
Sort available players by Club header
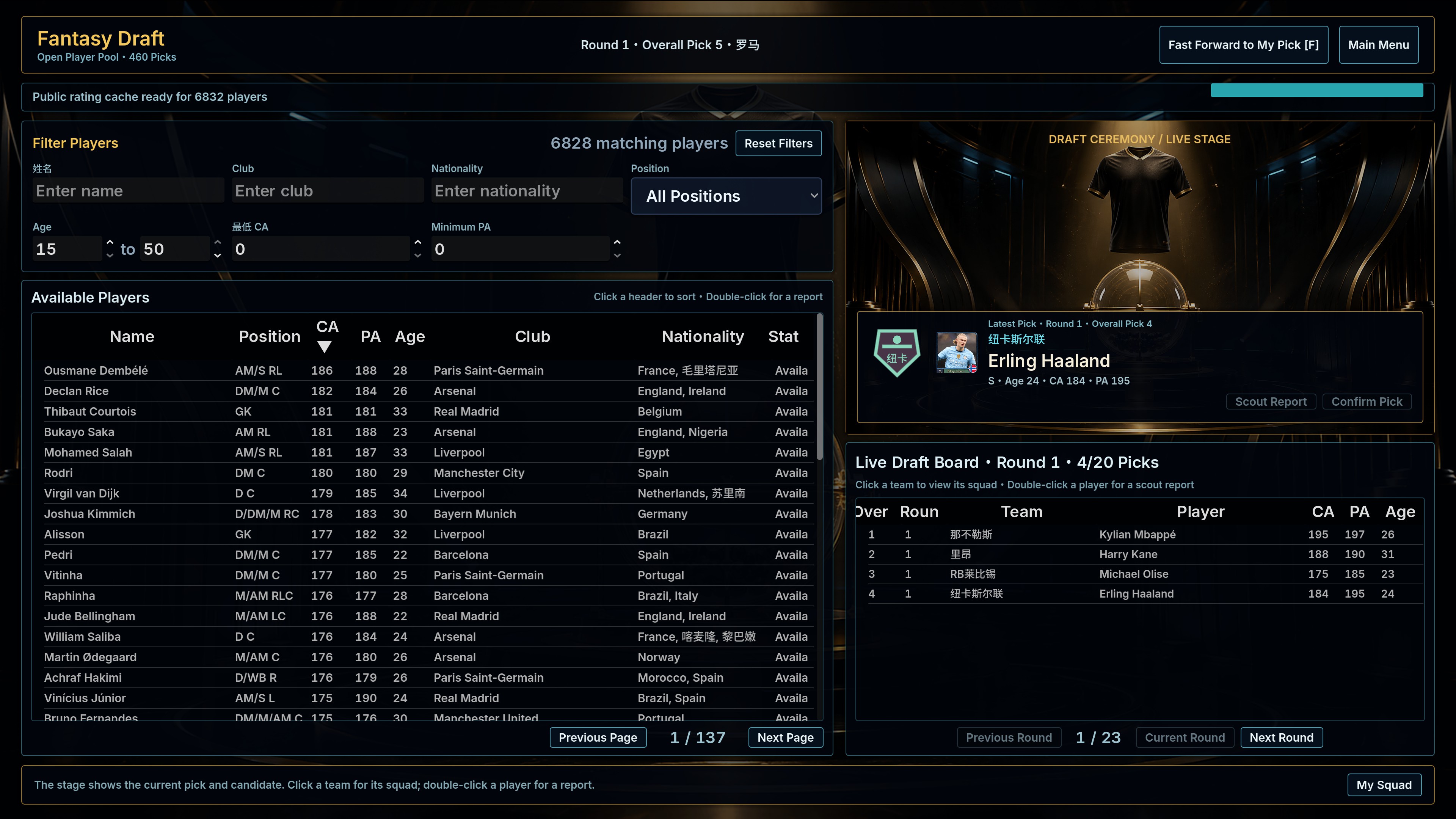(532, 337)
